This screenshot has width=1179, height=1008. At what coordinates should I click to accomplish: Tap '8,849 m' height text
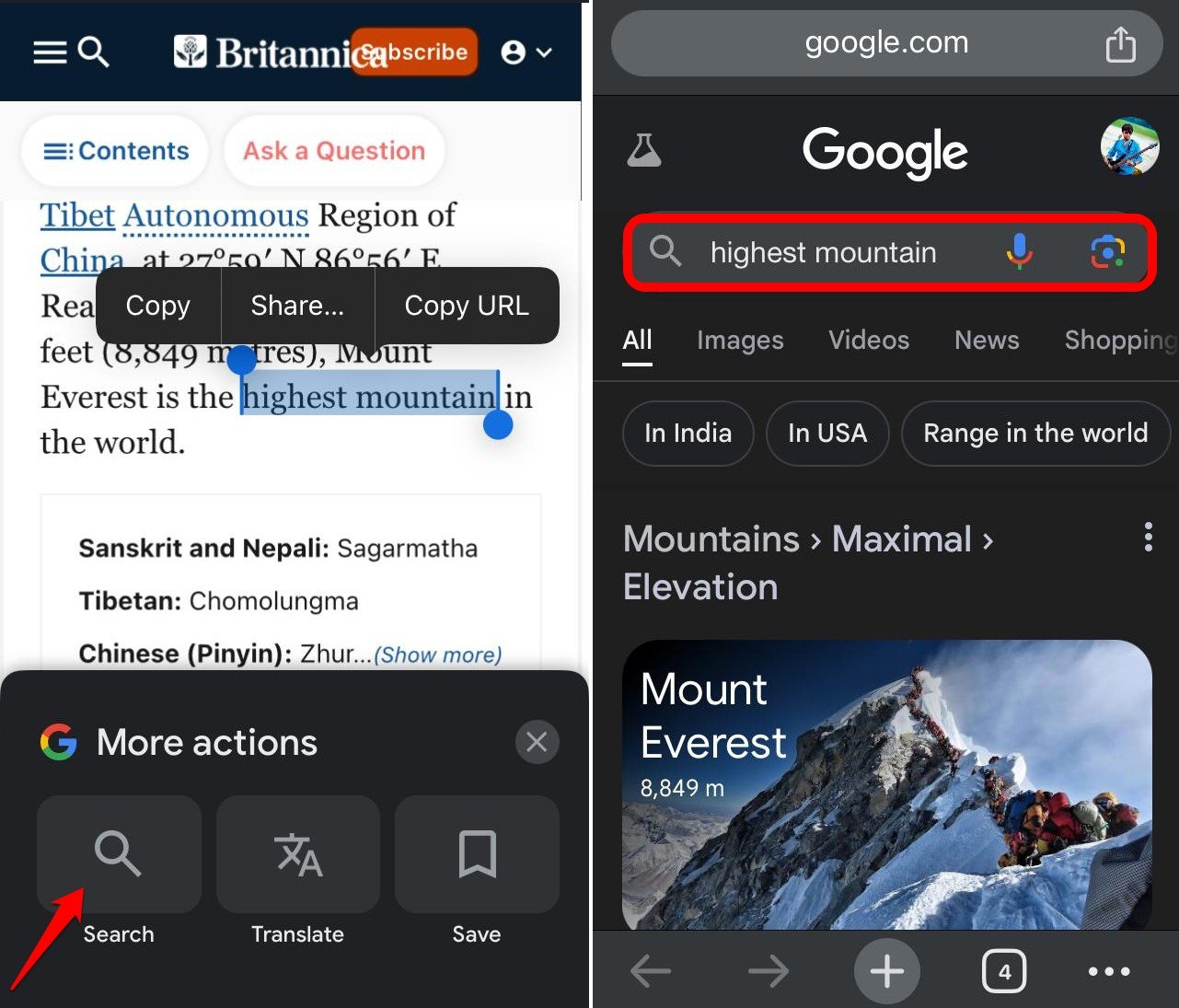pos(682,788)
